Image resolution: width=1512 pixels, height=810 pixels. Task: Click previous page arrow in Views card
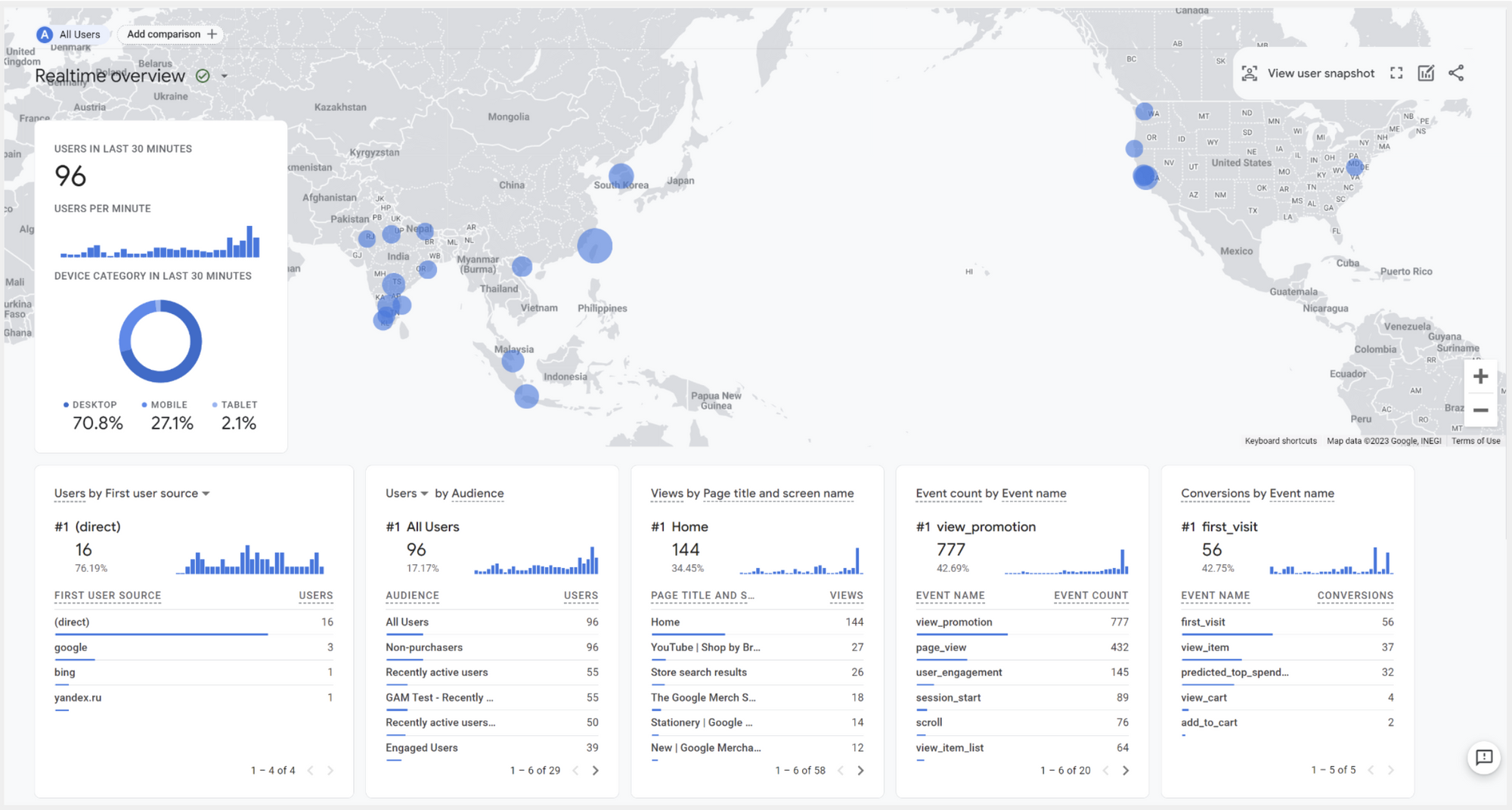[841, 771]
